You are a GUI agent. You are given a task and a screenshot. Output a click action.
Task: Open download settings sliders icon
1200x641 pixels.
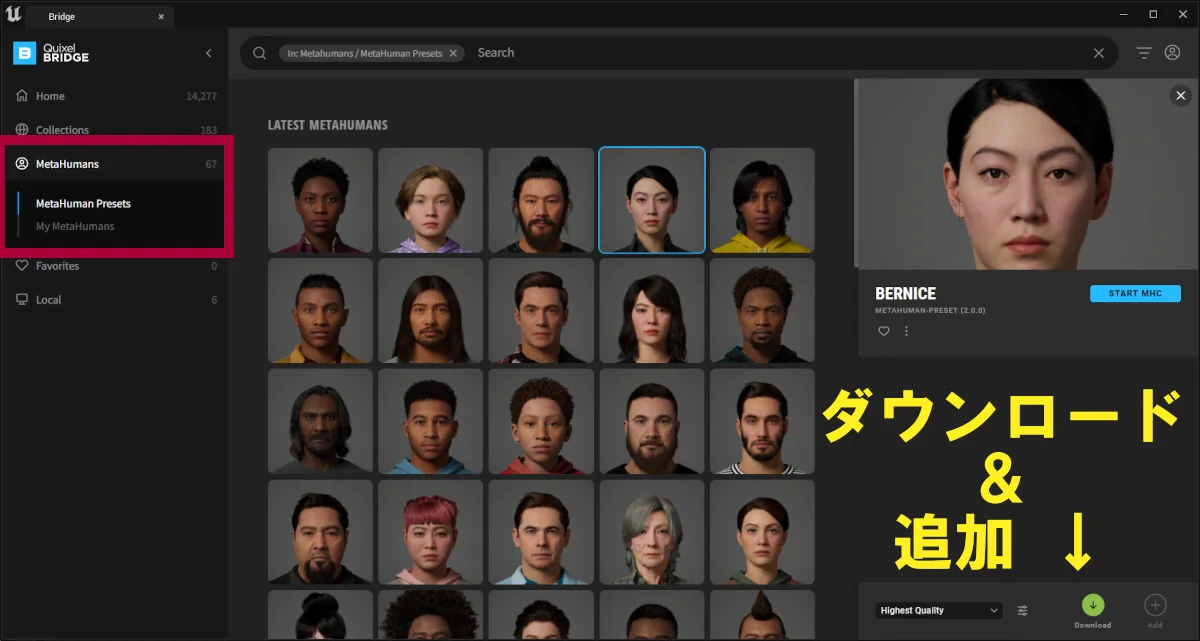point(1023,610)
